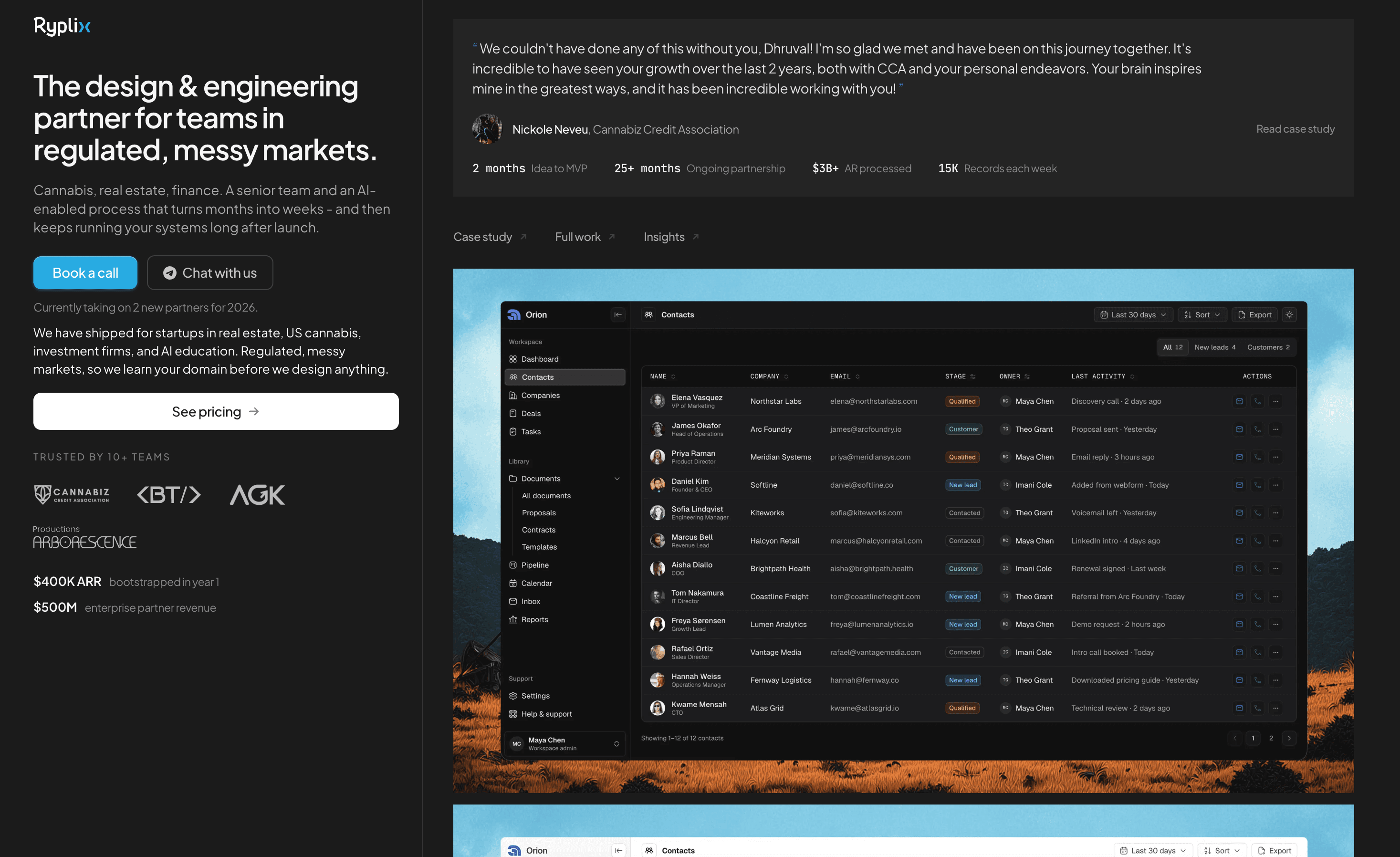Screen dimensions: 1400x857
Task: Open Read case study link
Action: [x=1295, y=129]
